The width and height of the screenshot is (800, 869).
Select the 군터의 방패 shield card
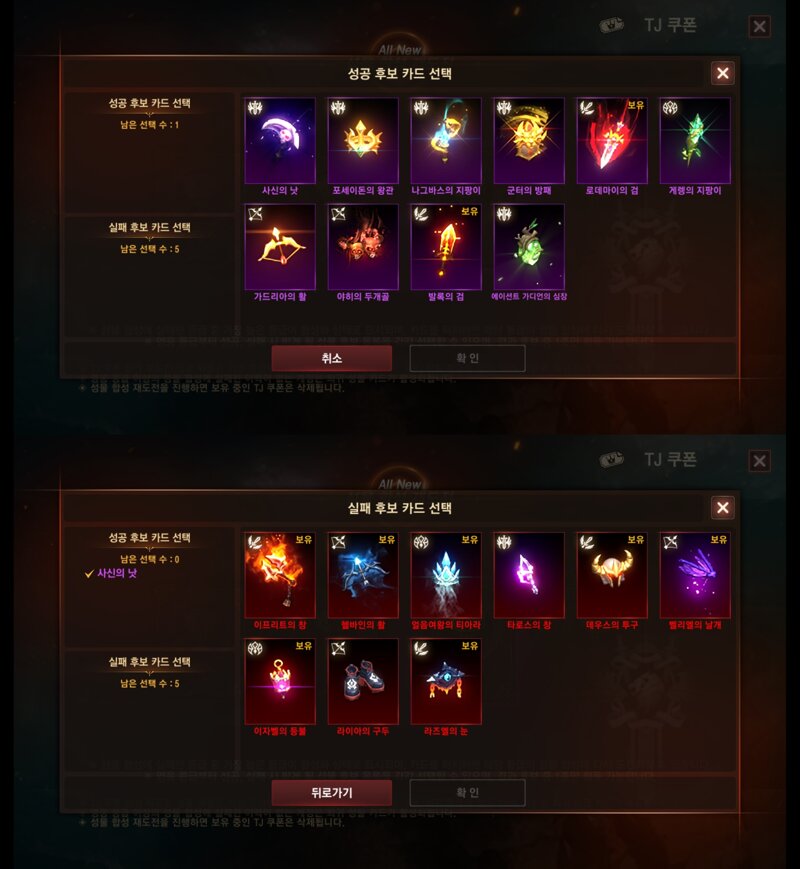click(x=529, y=141)
